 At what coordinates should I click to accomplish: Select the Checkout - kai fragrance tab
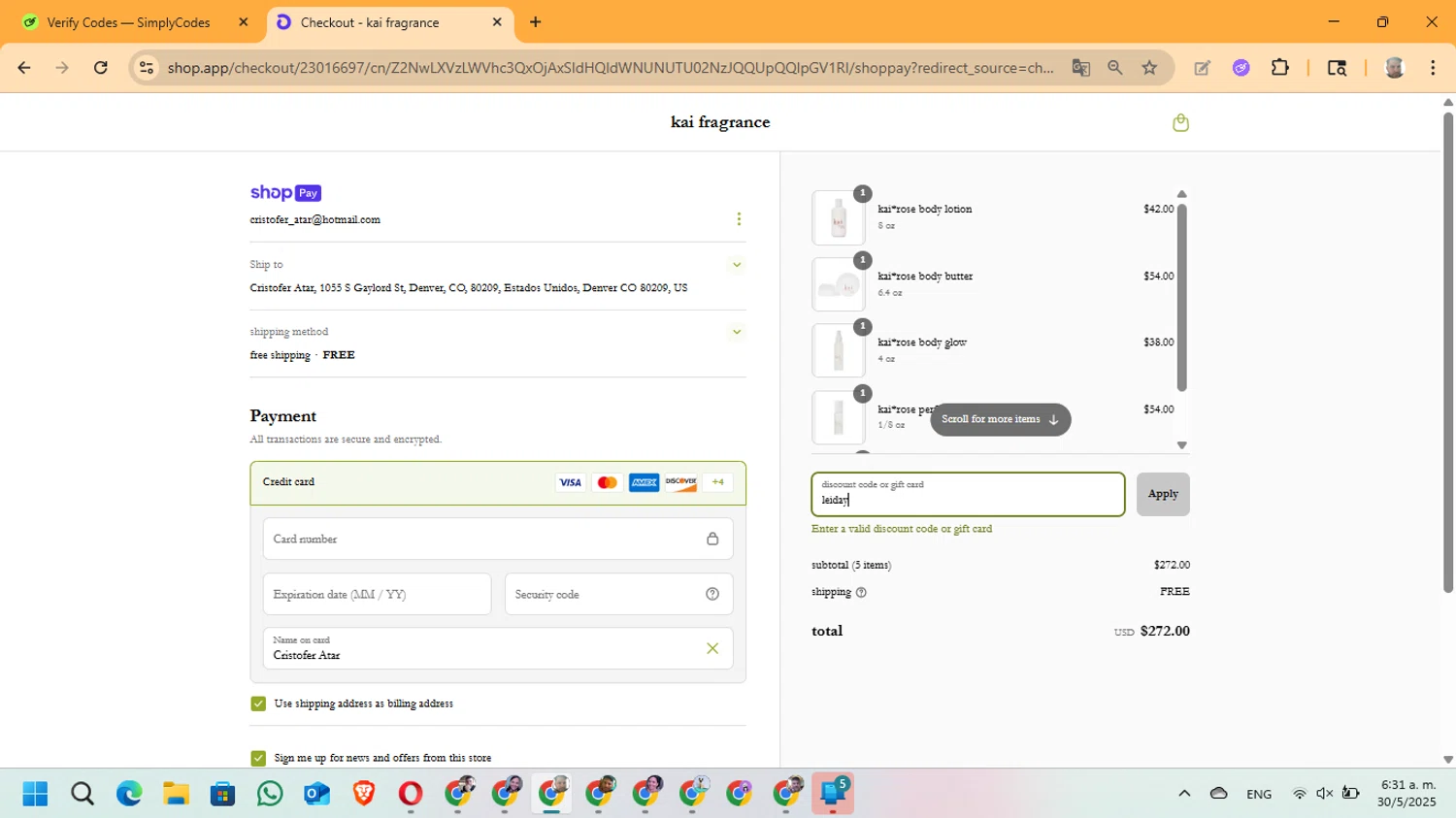pyautogui.click(x=388, y=22)
